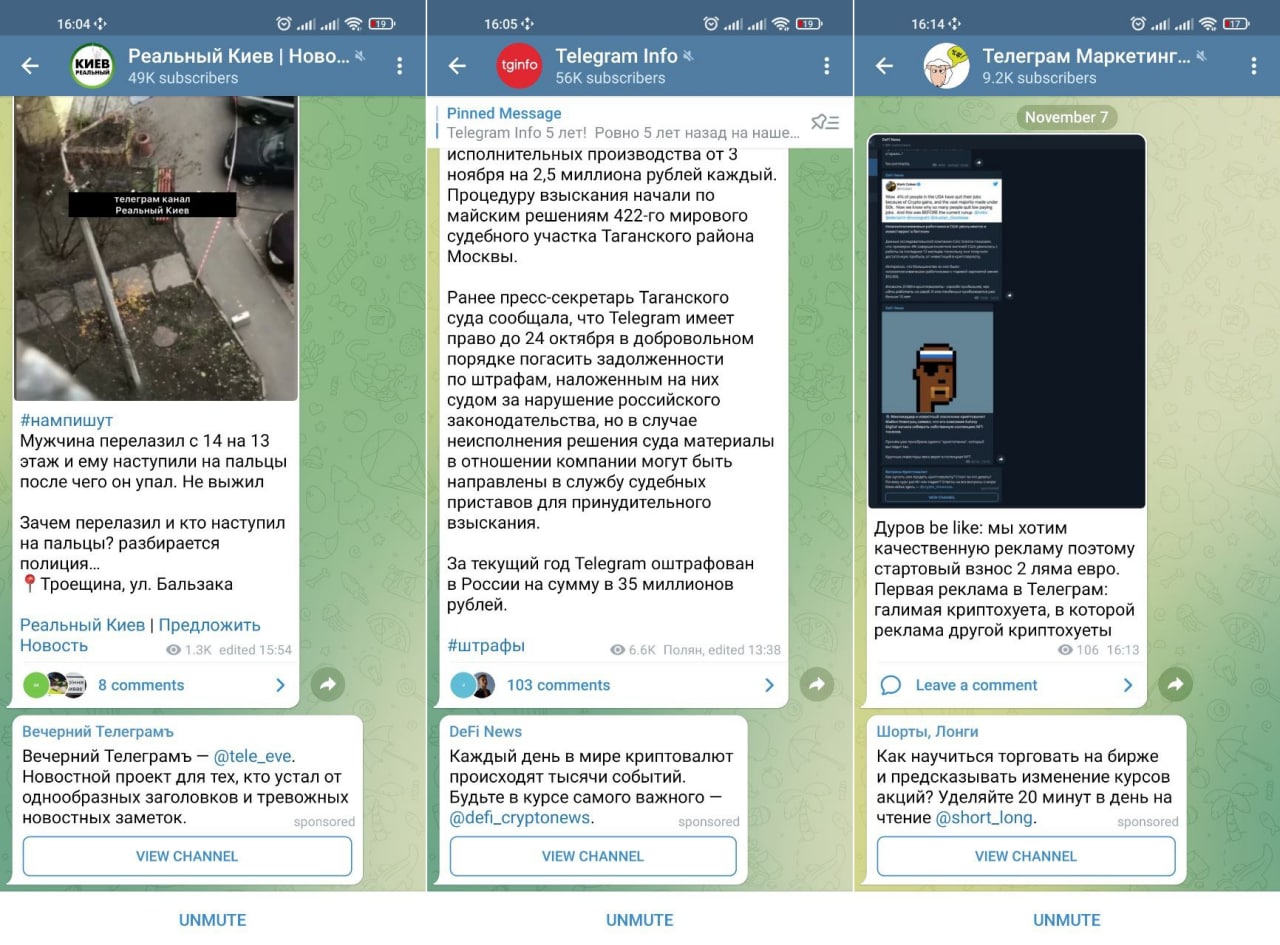The image size is (1280, 945).
Task: Open Реальный Киев channel avatar
Action: 92,66
